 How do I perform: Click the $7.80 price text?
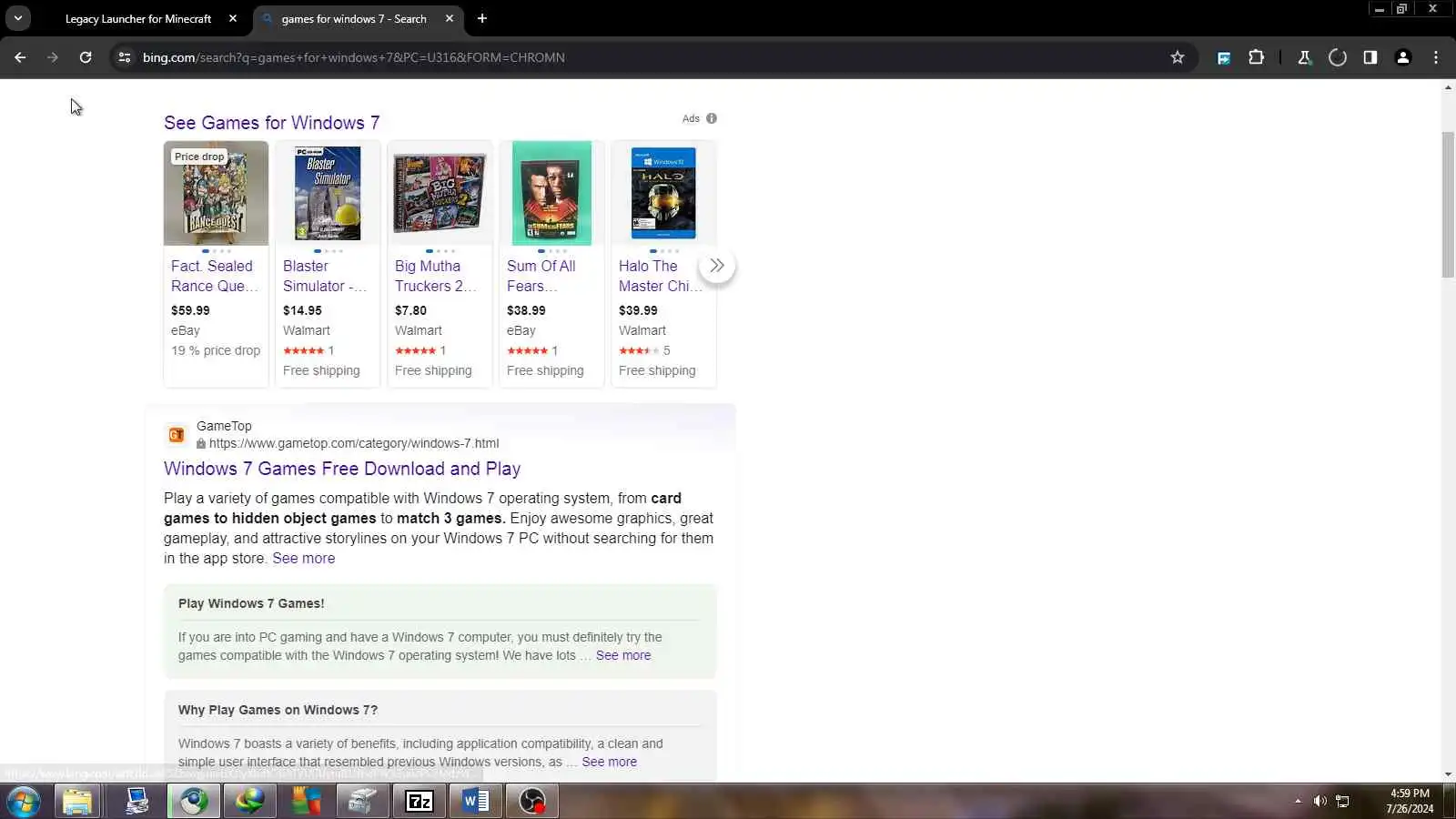click(x=410, y=310)
